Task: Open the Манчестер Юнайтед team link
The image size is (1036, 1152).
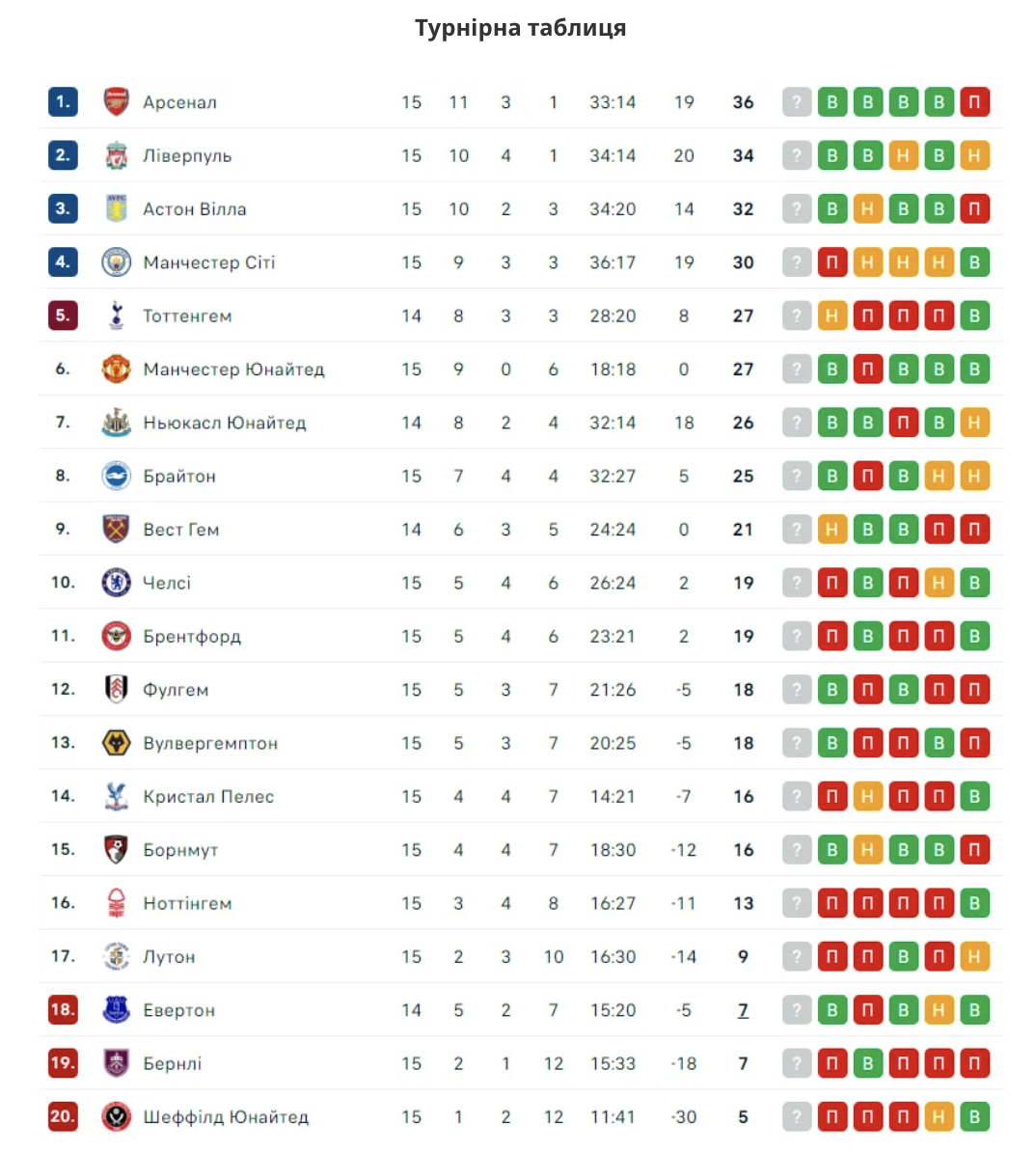Action: click(233, 370)
